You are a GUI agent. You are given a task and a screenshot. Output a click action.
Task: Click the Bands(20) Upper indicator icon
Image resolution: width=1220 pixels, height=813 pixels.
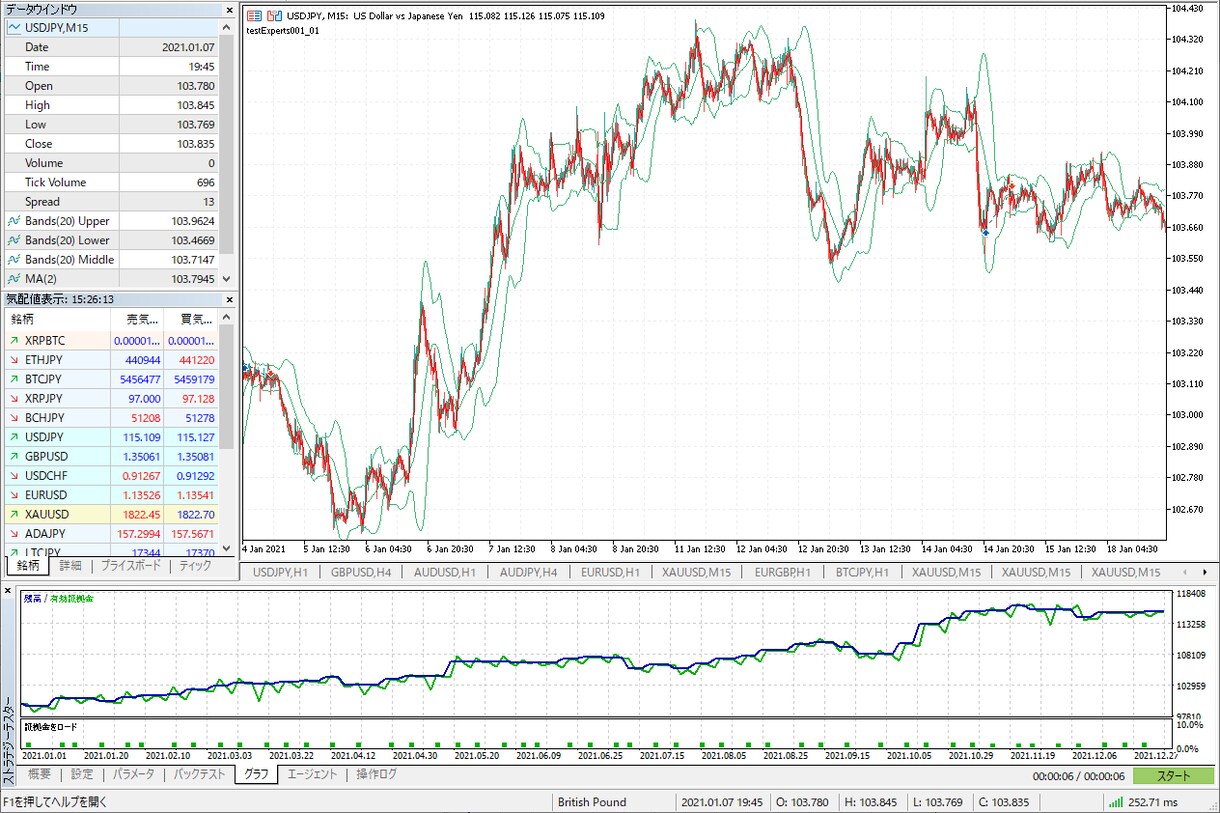point(14,221)
